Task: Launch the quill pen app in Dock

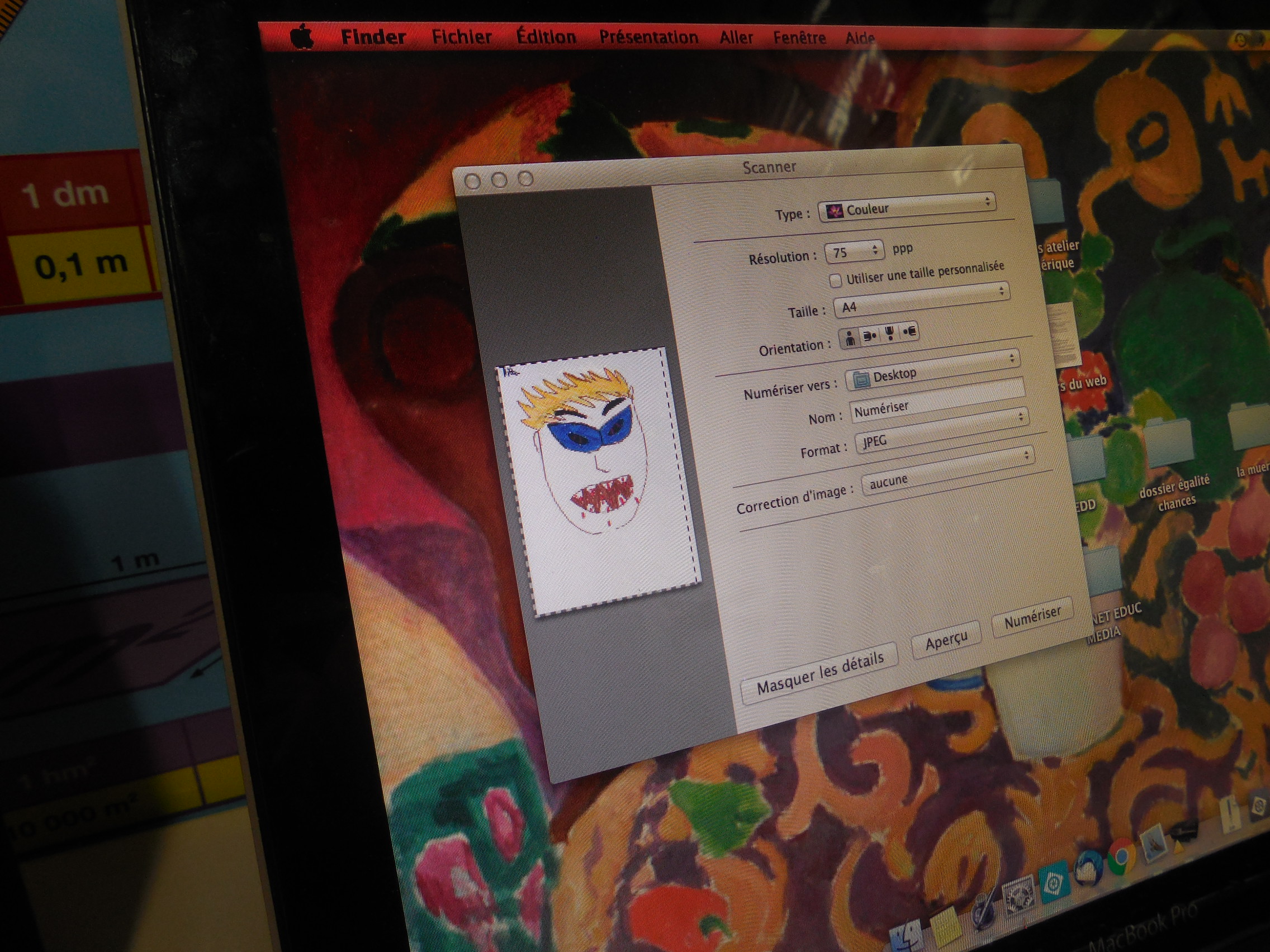Action: point(984,911)
